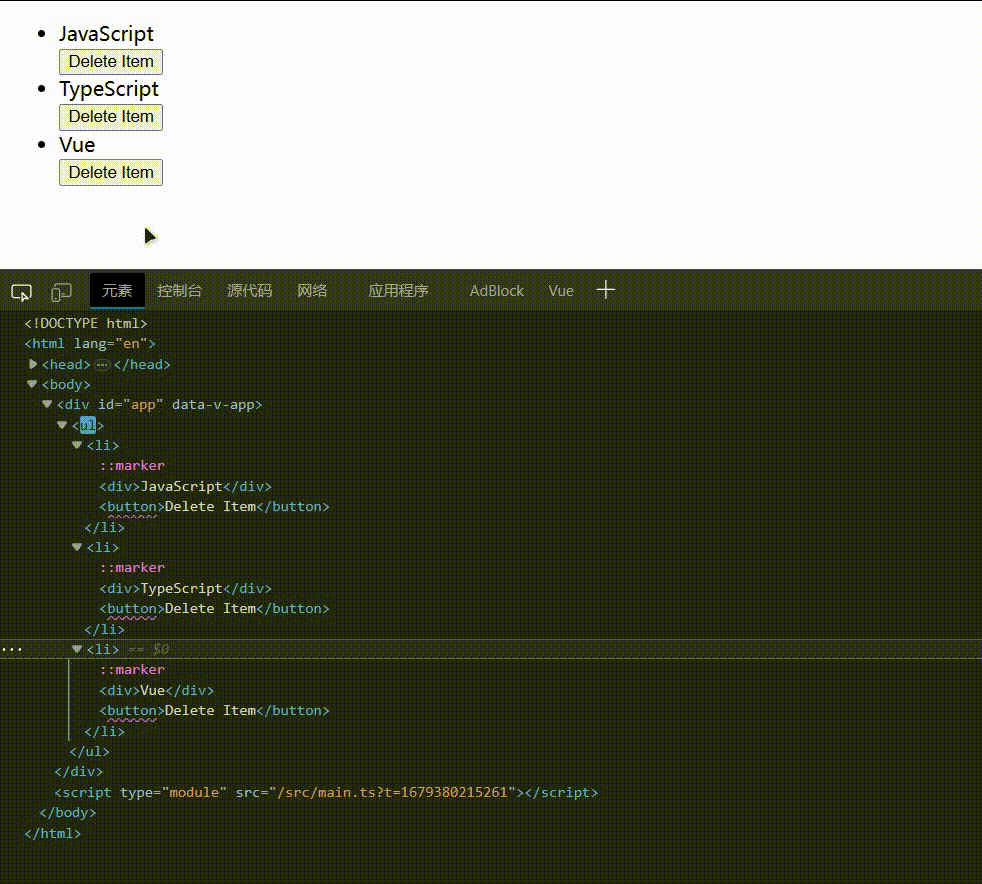Image resolution: width=982 pixels, height=884 pixels.
Task: Select the closing body tag line
Action: [x=68, y=812]
